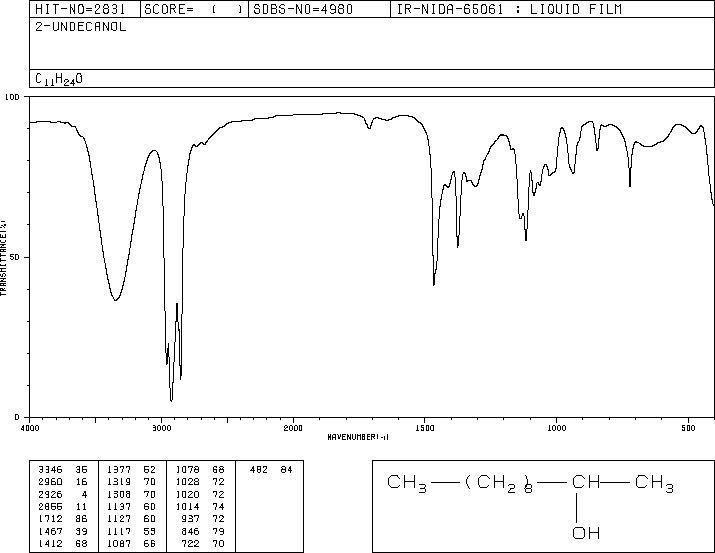Click the compound name 2-UNDECANOL
This screenshot has height=553, width=715.
pyautogui.click(x=80, y=27)
